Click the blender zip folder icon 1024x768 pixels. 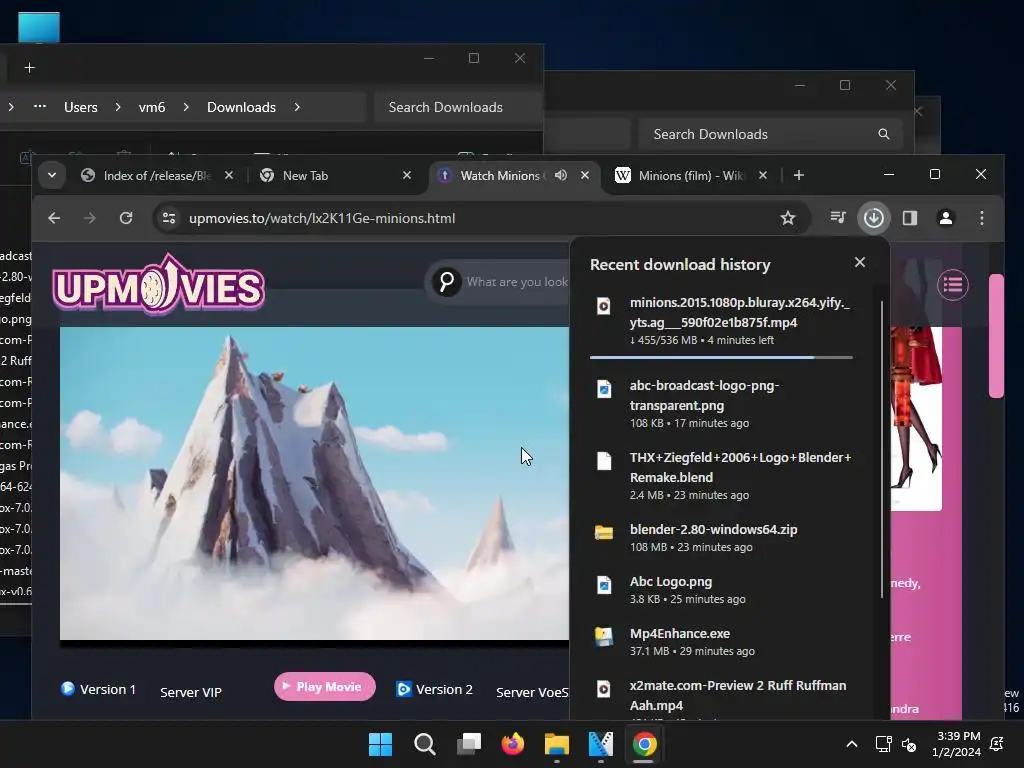(604, 532)
